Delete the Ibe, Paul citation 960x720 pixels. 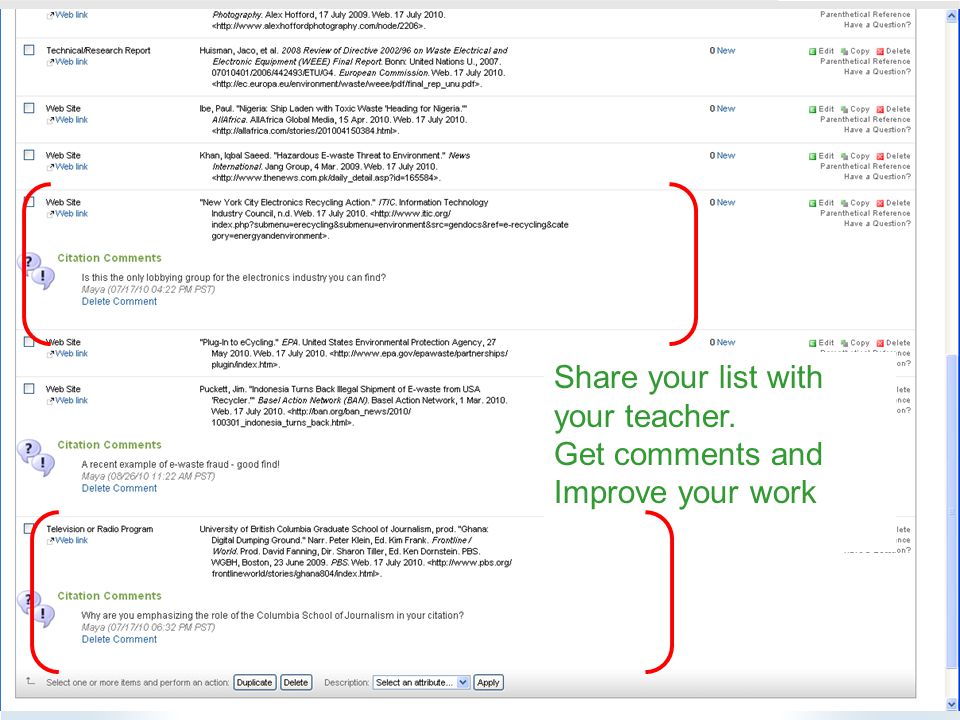(893, 110)
